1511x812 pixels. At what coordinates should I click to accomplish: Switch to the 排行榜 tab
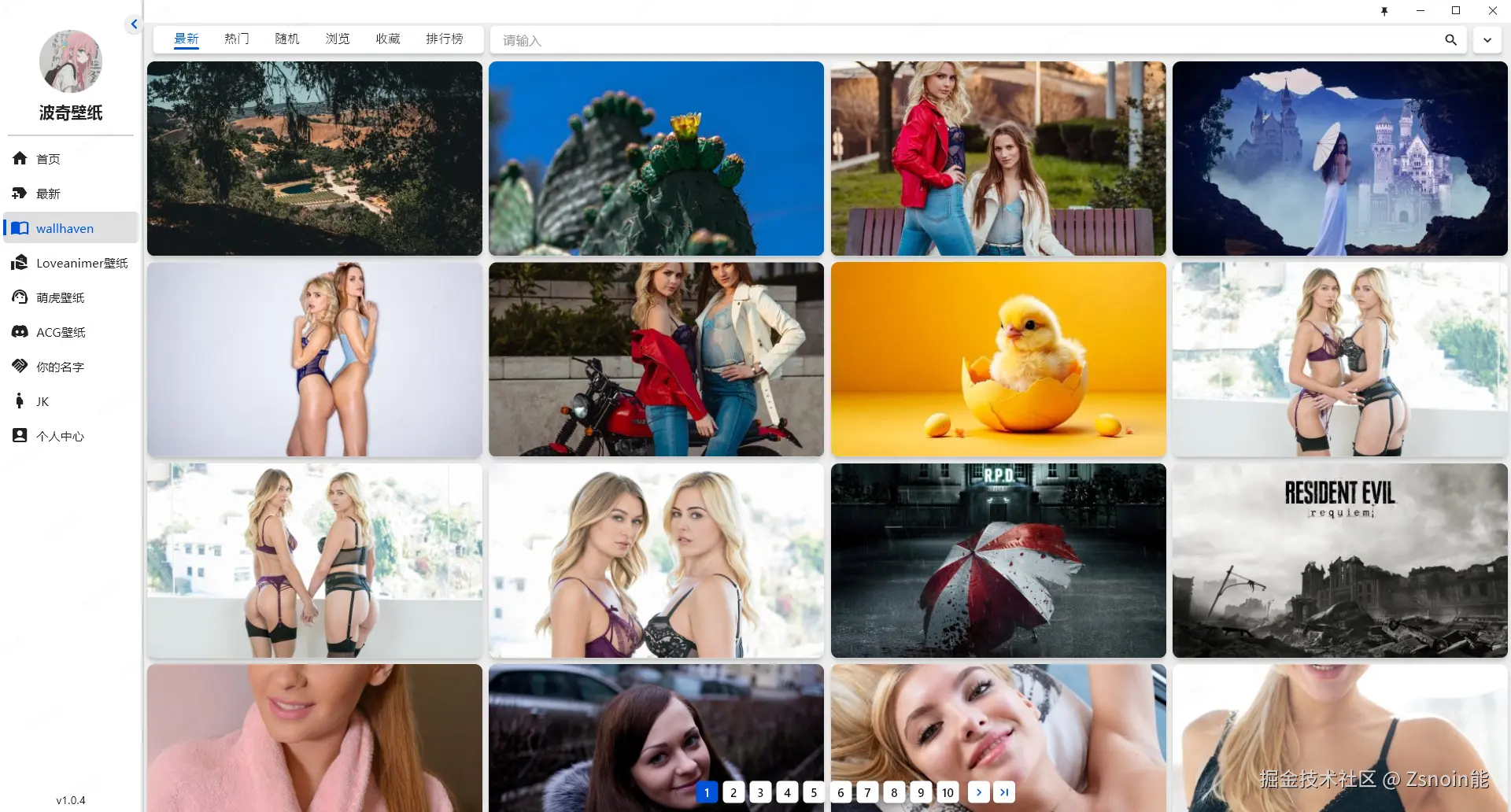pos(445,39)
